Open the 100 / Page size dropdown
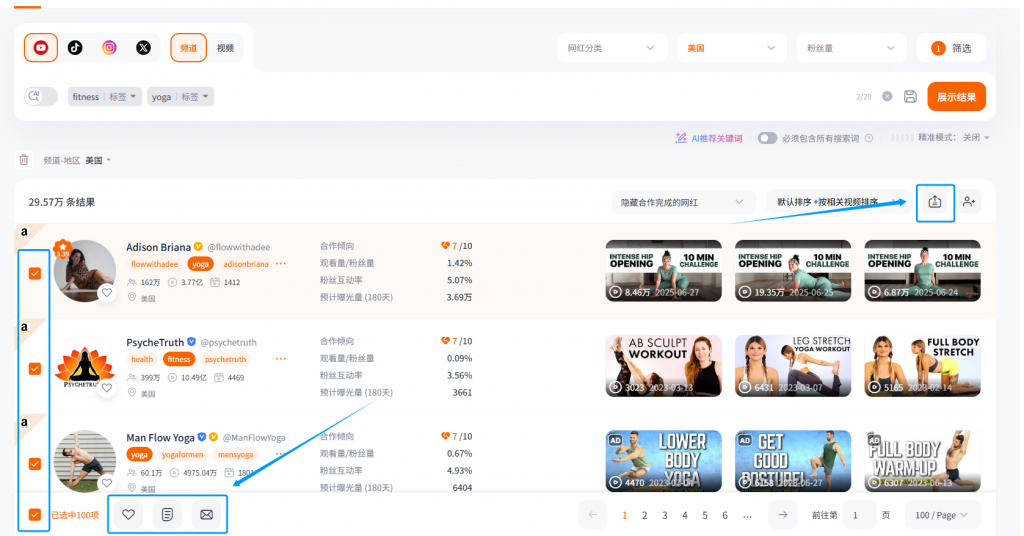Screen dimensions: 1024x536 [942, 515]
